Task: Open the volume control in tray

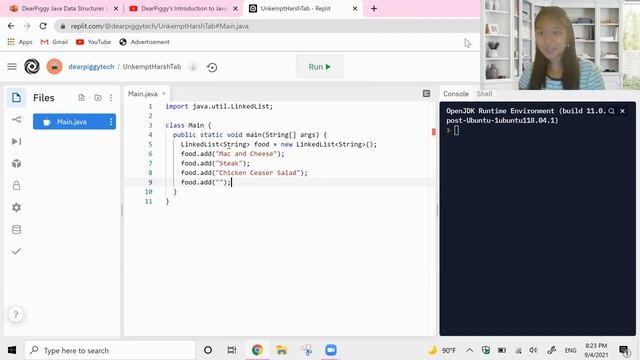Action: (533, 350)
